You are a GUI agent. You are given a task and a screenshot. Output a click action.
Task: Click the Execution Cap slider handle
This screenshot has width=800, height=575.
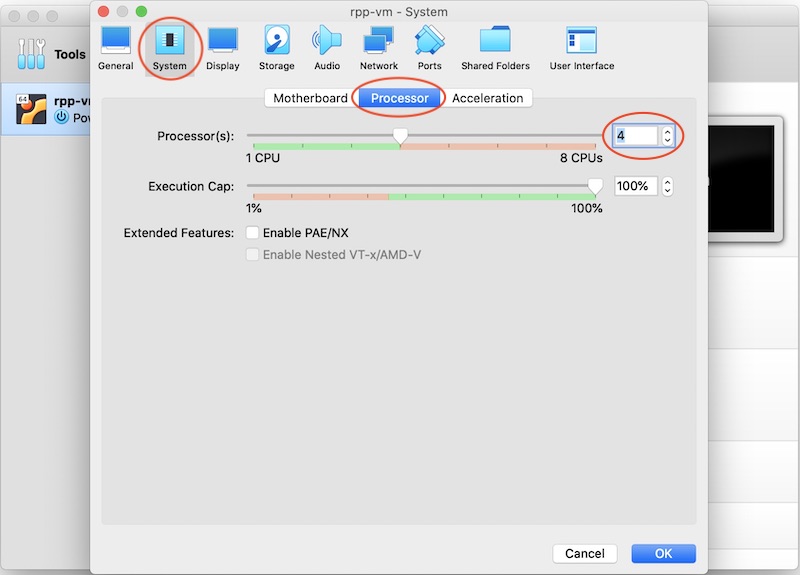595,186
